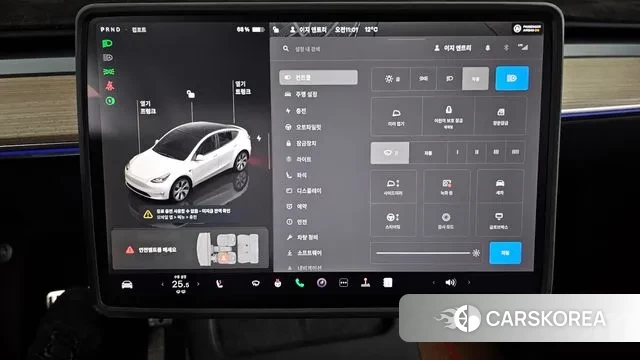Open the green phone app
The width and height of the screenshot is (640, 360).
click(x=300, y=283)
